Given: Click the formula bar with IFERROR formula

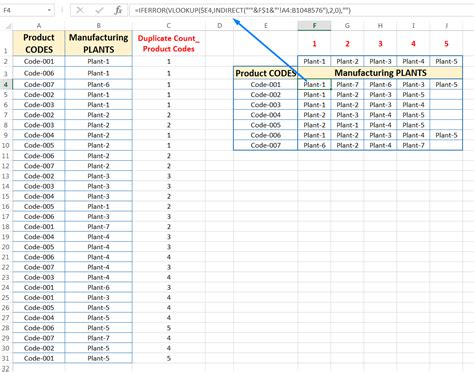Looking at the screenshot, I should coord(301,10).
